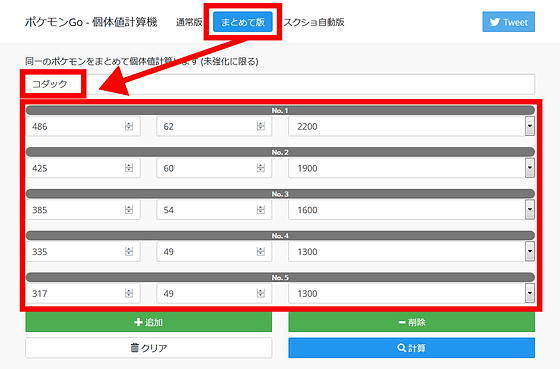Click the No. 3 row header bar
560x369 pixels.
tap(280, 194)
